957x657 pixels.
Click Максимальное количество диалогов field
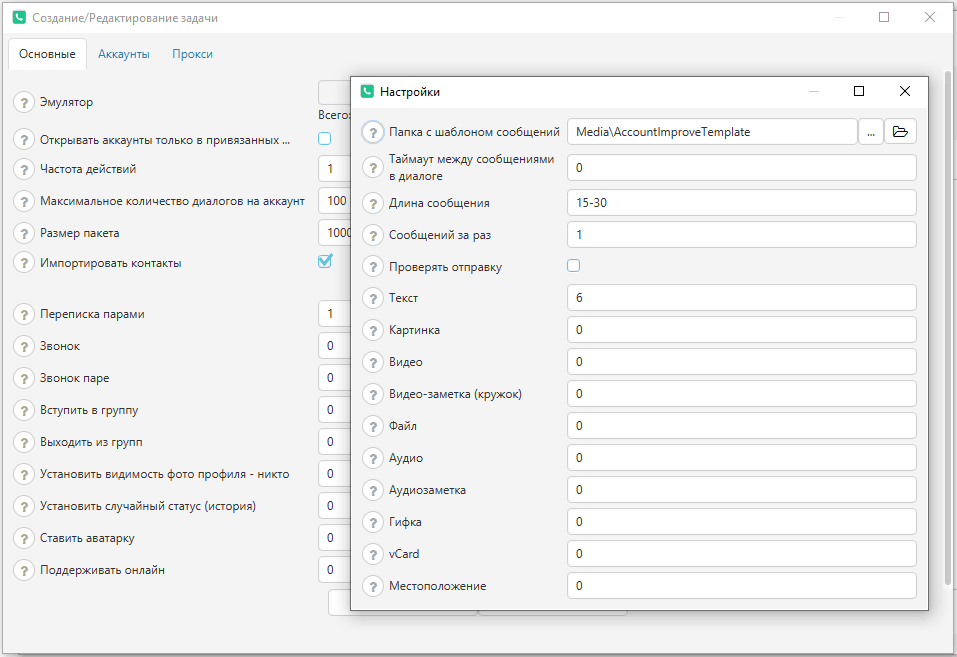tap(334, 200)
